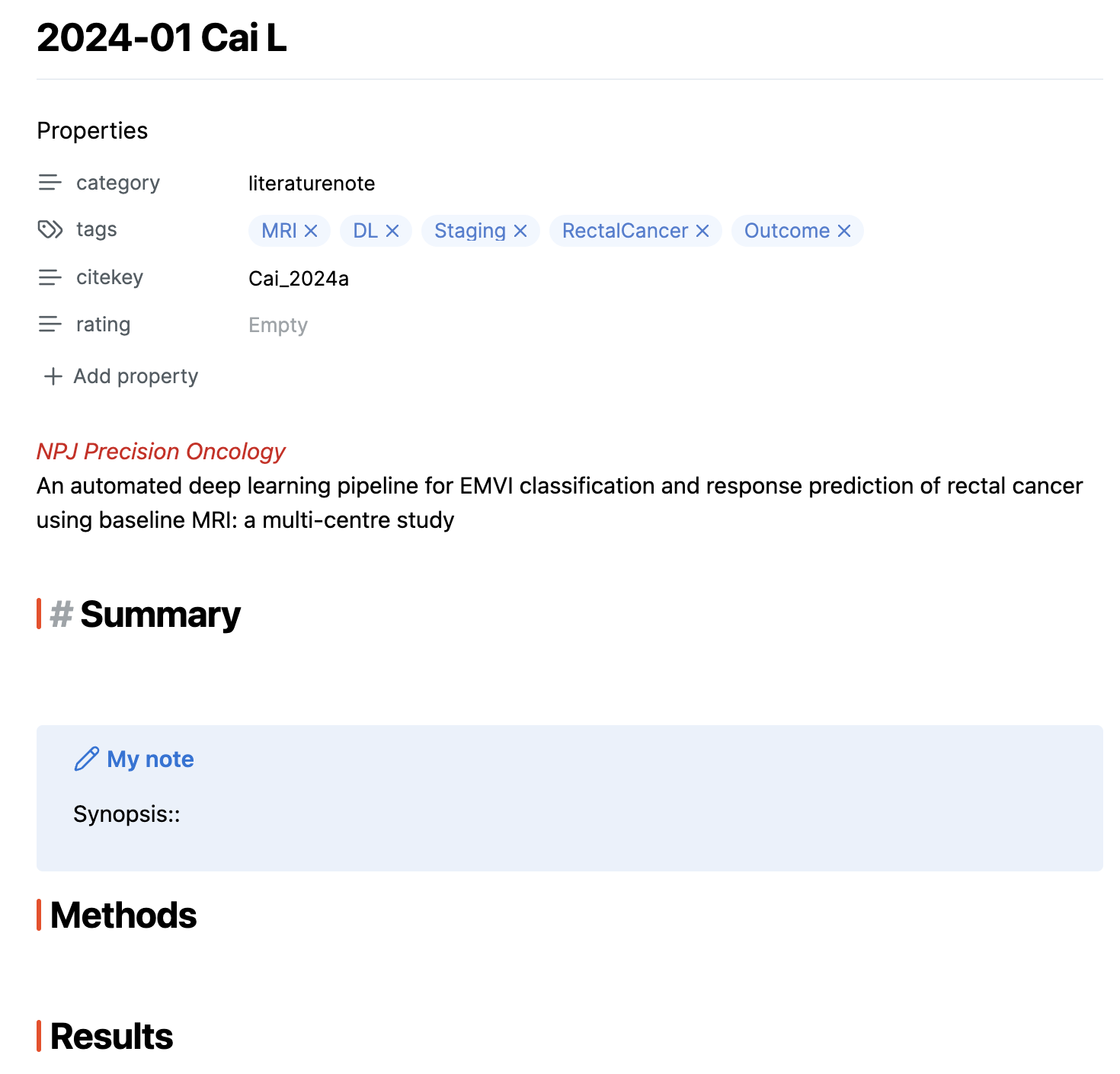Open the RectalCancer tag

pyautogui.click(x=625, y=231)
